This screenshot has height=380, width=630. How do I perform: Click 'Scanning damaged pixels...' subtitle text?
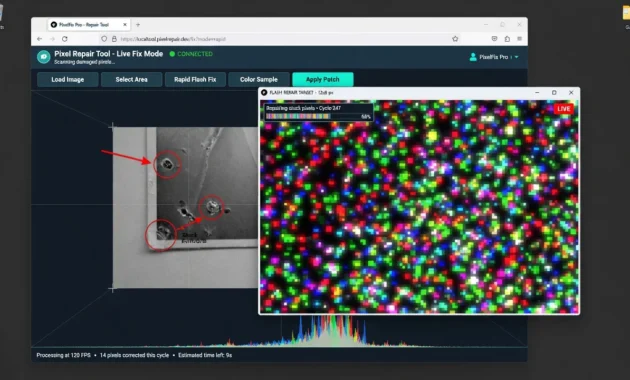pos(84,62)
